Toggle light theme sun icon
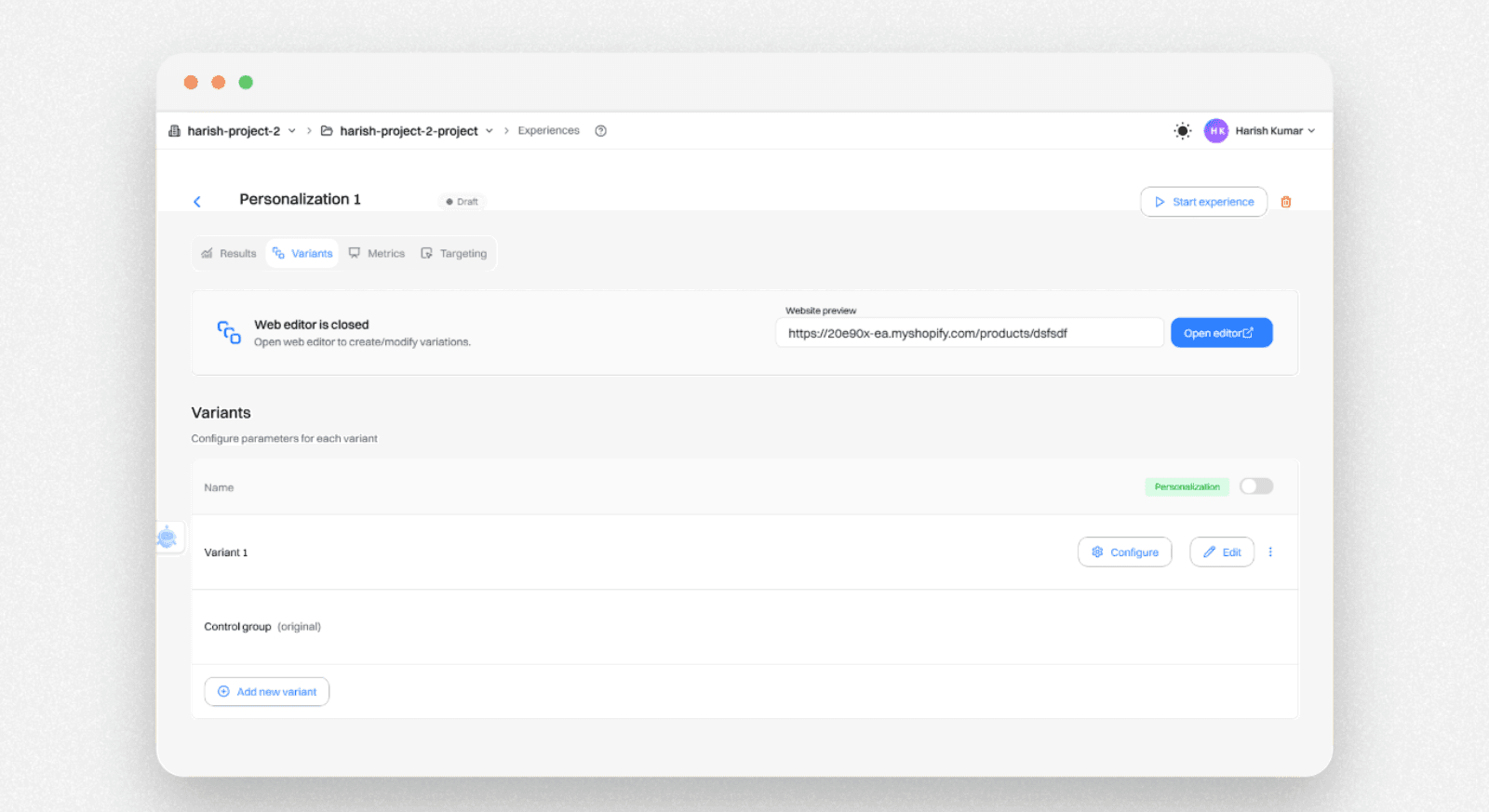Screen dimensions: 1489x812 click(1182, 131)
